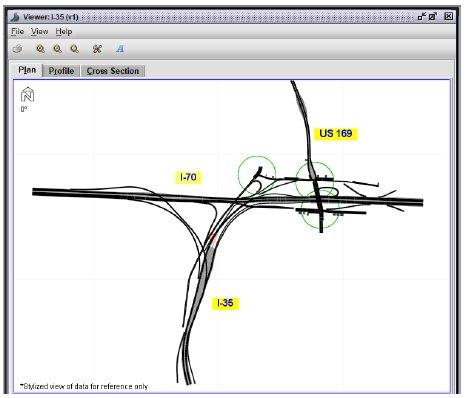Click the viewer application icon in title bar
Image resolution: width=465 pixels, height=398 pixels.
pos(15,17)
